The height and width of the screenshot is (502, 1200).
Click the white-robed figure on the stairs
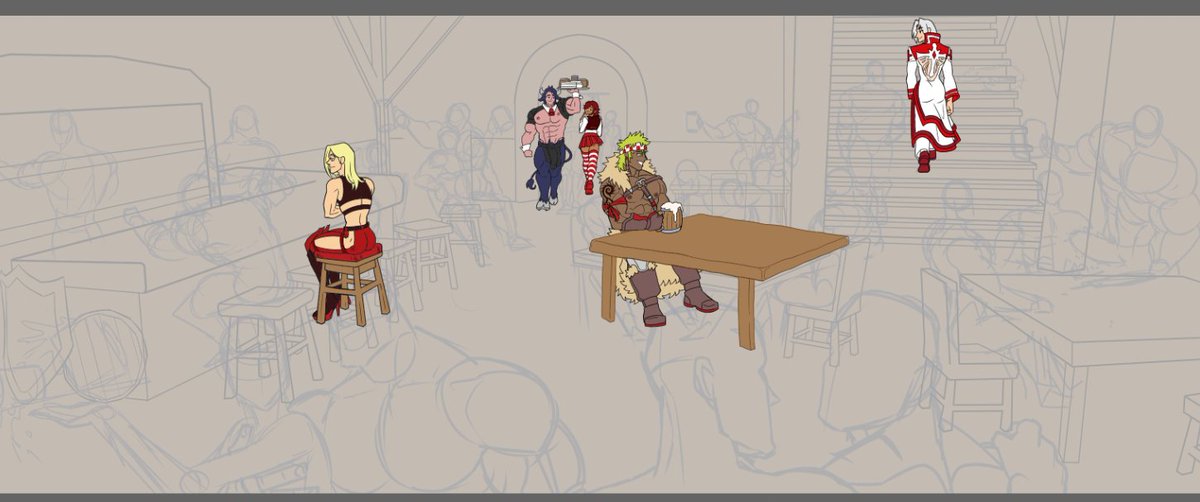pyautogui.click(x=932, y=95)
